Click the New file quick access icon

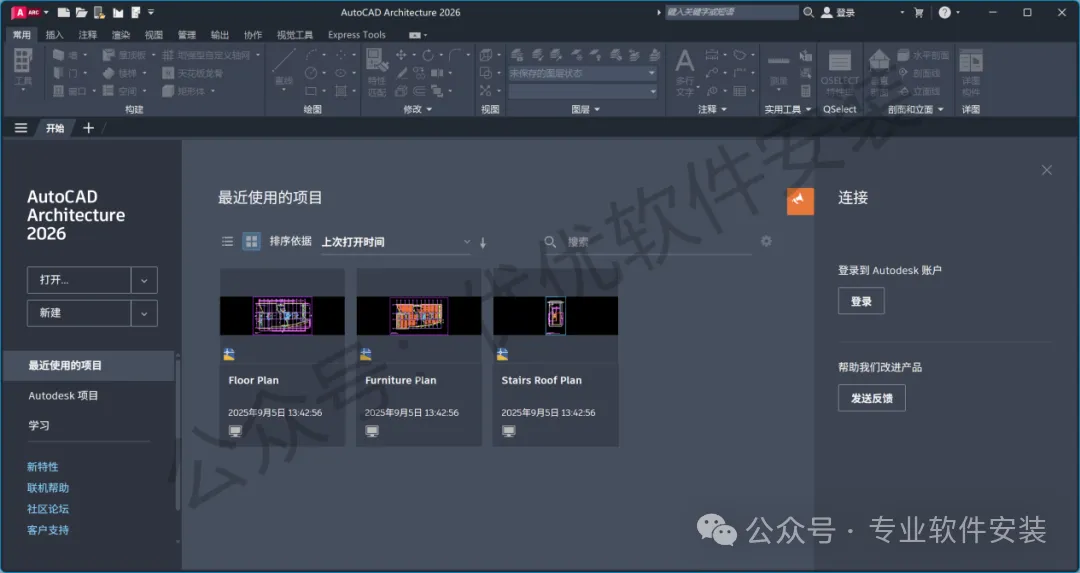coord(63,12)
